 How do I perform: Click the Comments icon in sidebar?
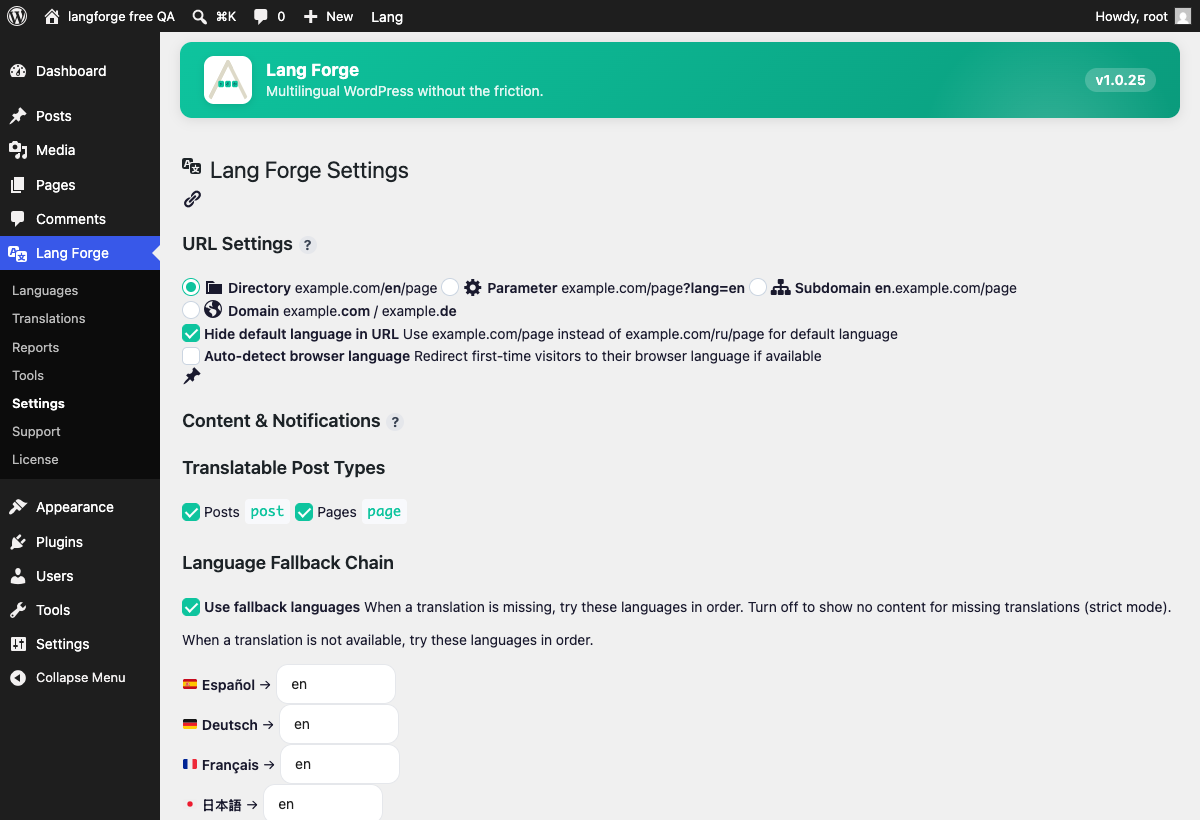tap(18, 219)
